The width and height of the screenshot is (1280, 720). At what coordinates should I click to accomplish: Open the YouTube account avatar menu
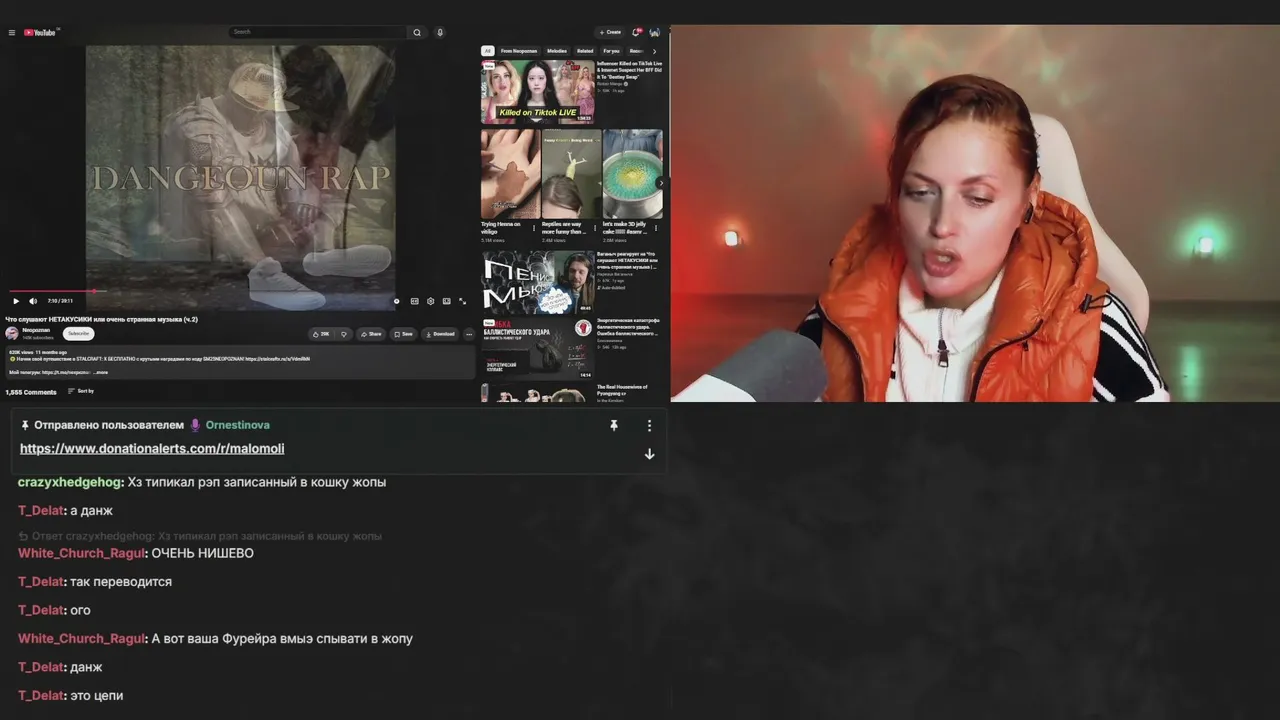tap(654, 32)
